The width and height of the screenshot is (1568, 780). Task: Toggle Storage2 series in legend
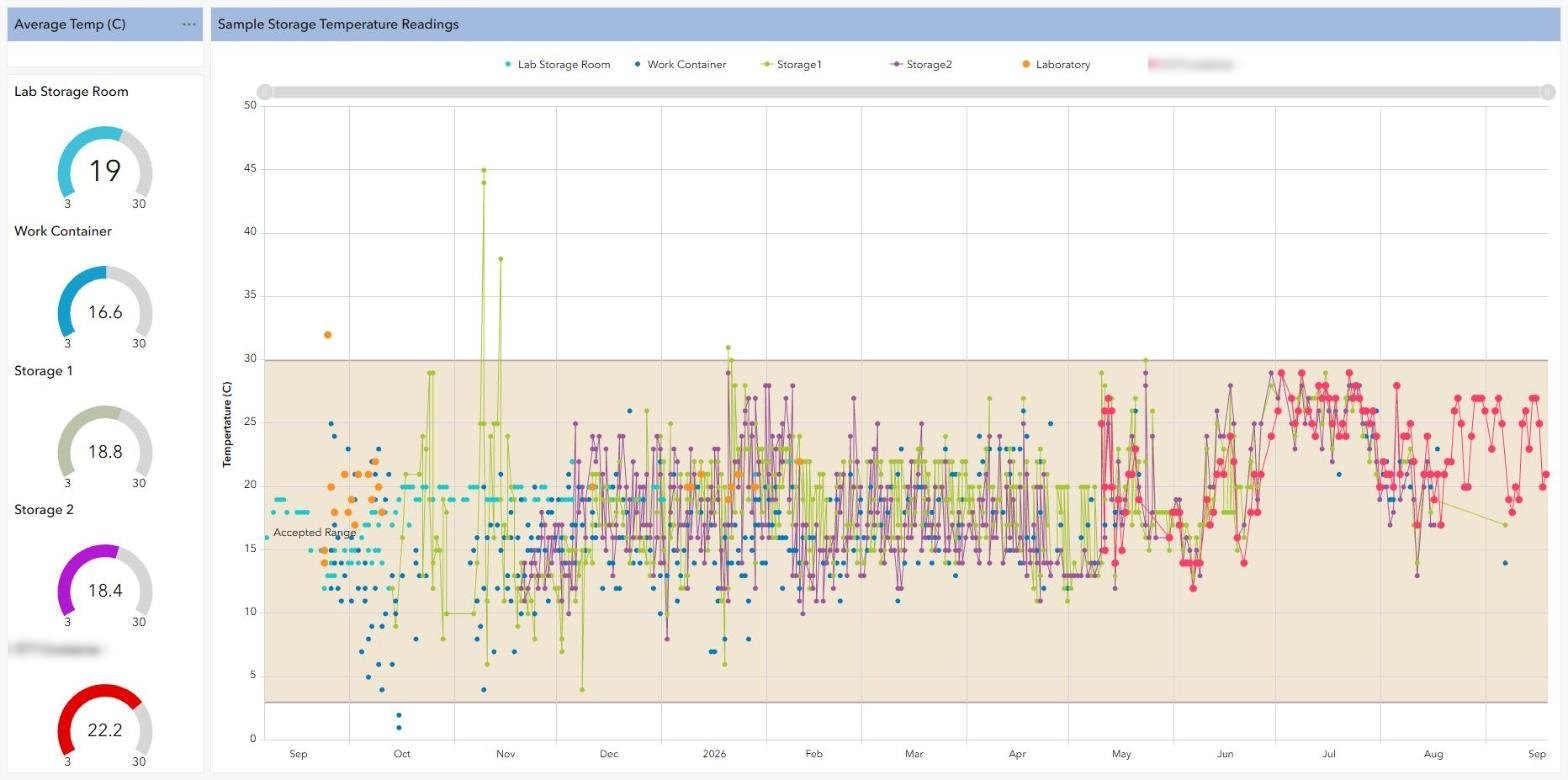921,64
